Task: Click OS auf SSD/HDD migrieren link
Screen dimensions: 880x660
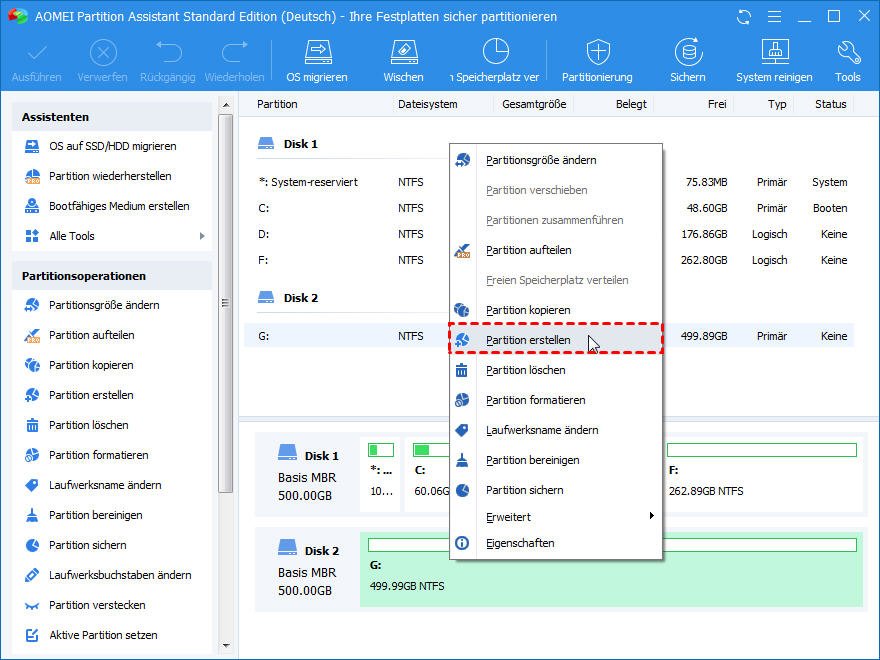Action: [x=112, y=146]
